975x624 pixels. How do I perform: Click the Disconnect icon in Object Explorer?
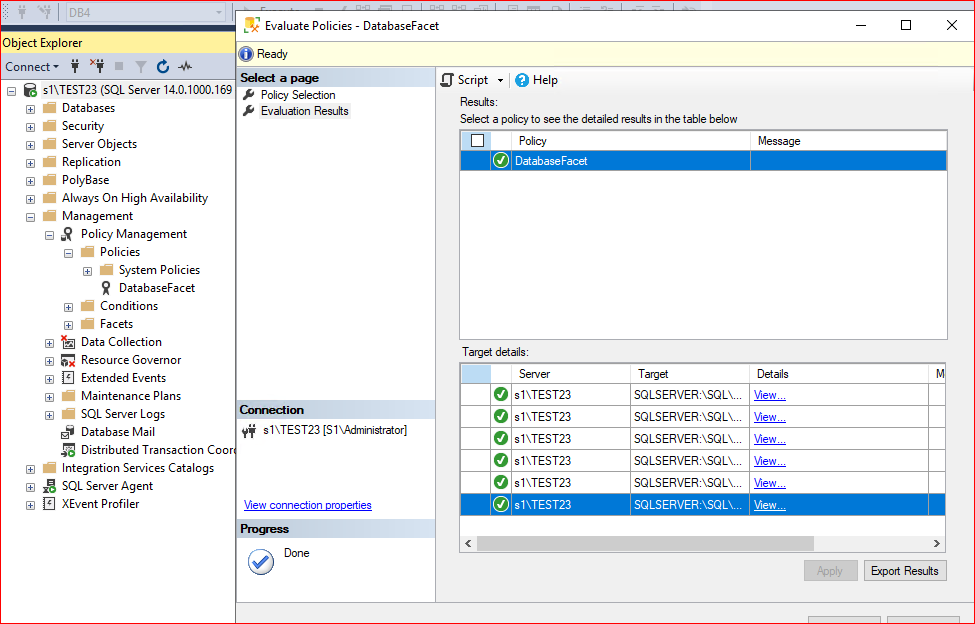[x=96, y=66]
